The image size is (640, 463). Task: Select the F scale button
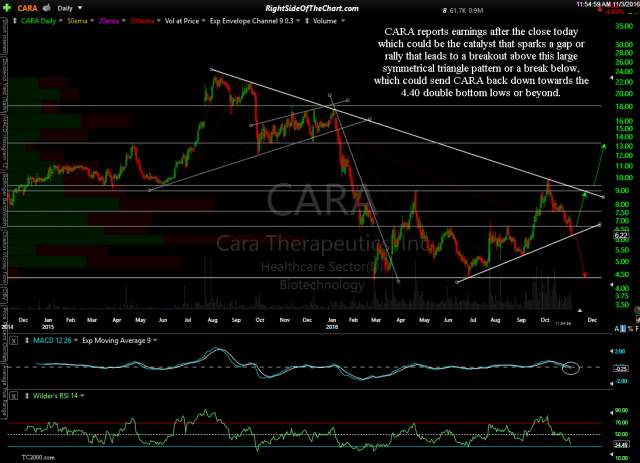coord(637,329)
